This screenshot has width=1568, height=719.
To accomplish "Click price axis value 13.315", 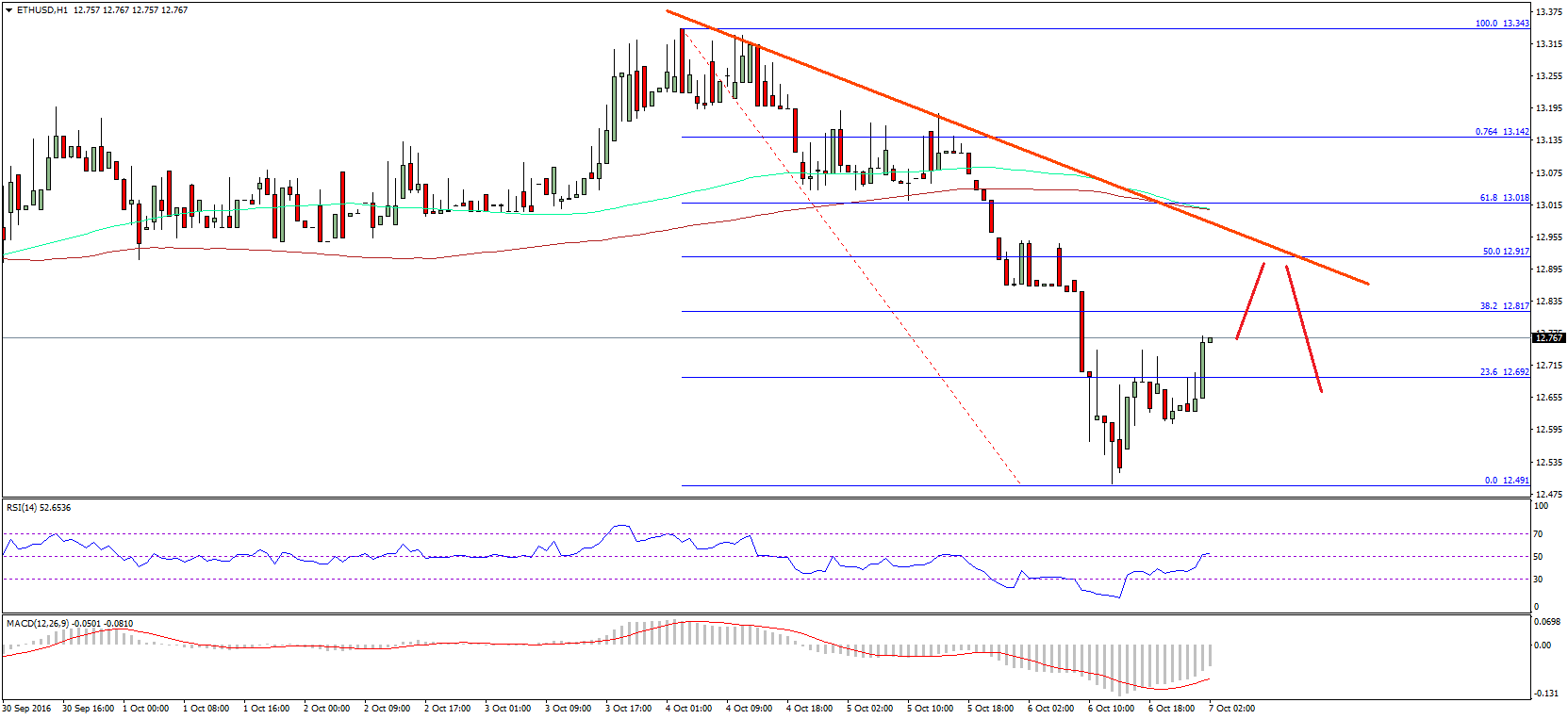I will (x=1548, y=44).
